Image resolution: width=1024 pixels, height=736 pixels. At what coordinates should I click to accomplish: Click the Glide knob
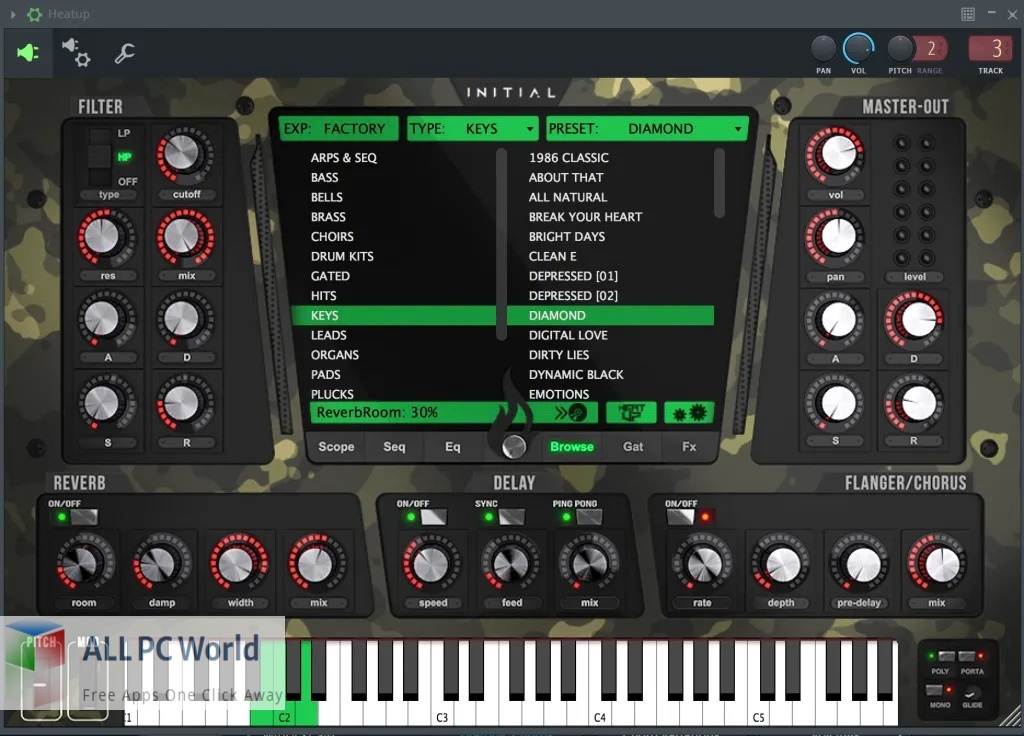(972, 692)
